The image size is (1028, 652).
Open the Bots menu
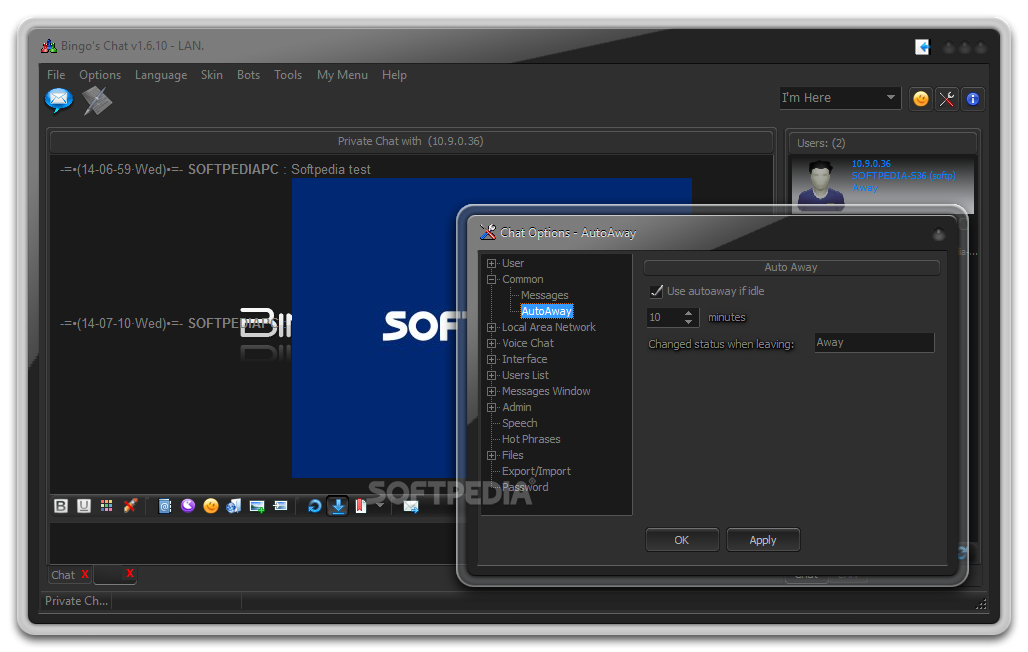tap(248, 75)
